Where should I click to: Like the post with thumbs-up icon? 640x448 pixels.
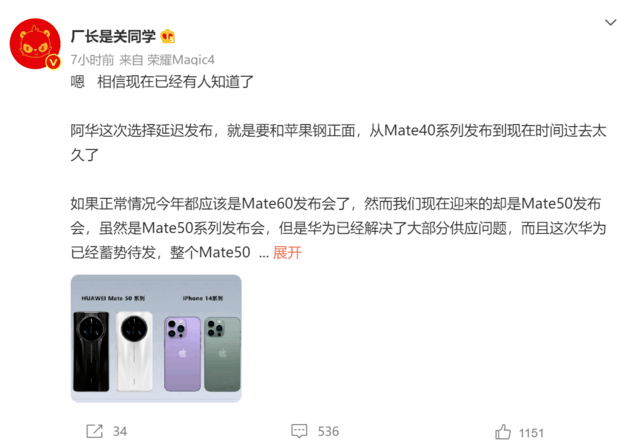click(x=503, y=432)
